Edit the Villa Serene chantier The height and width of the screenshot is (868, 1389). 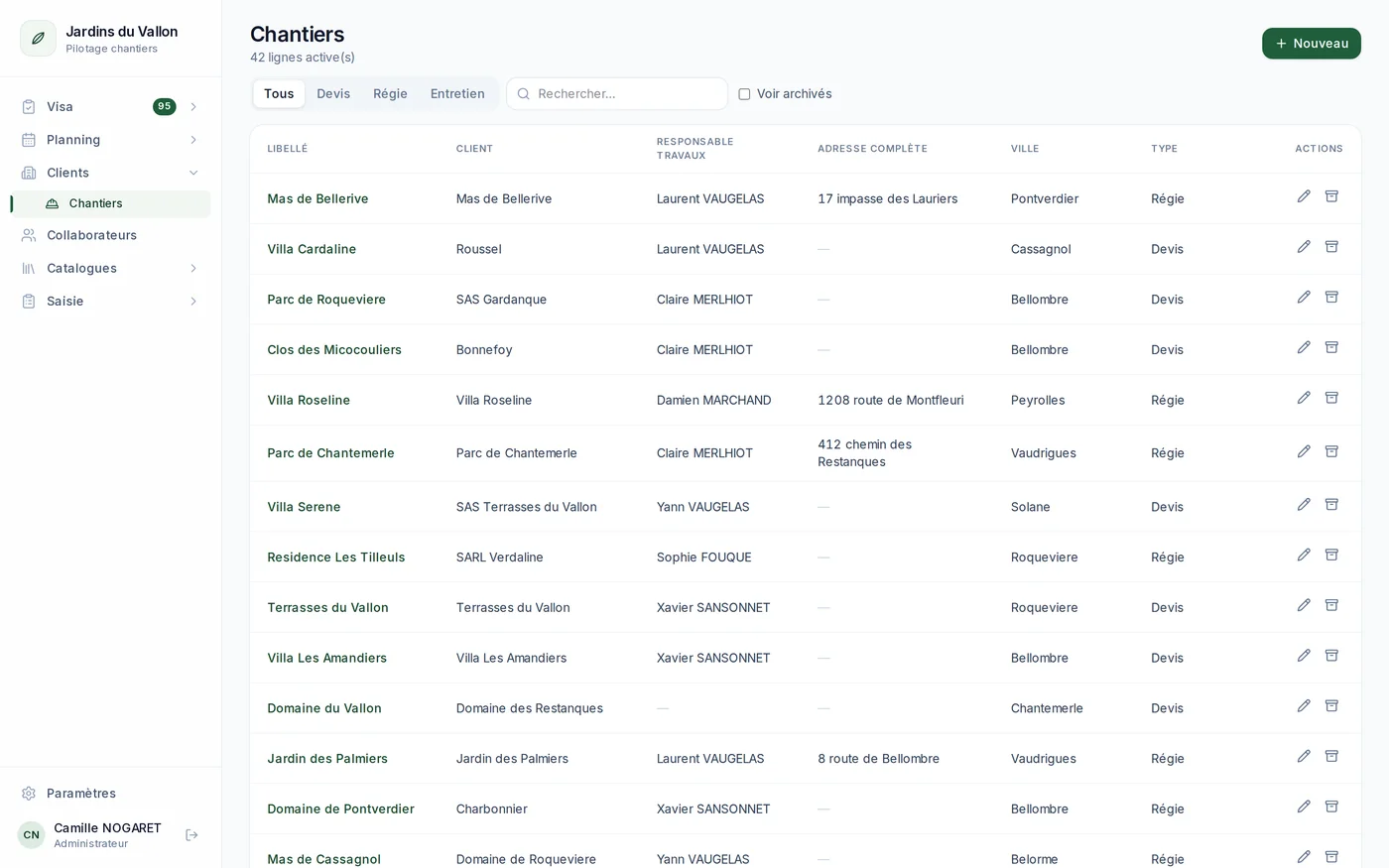(1304, 505)
